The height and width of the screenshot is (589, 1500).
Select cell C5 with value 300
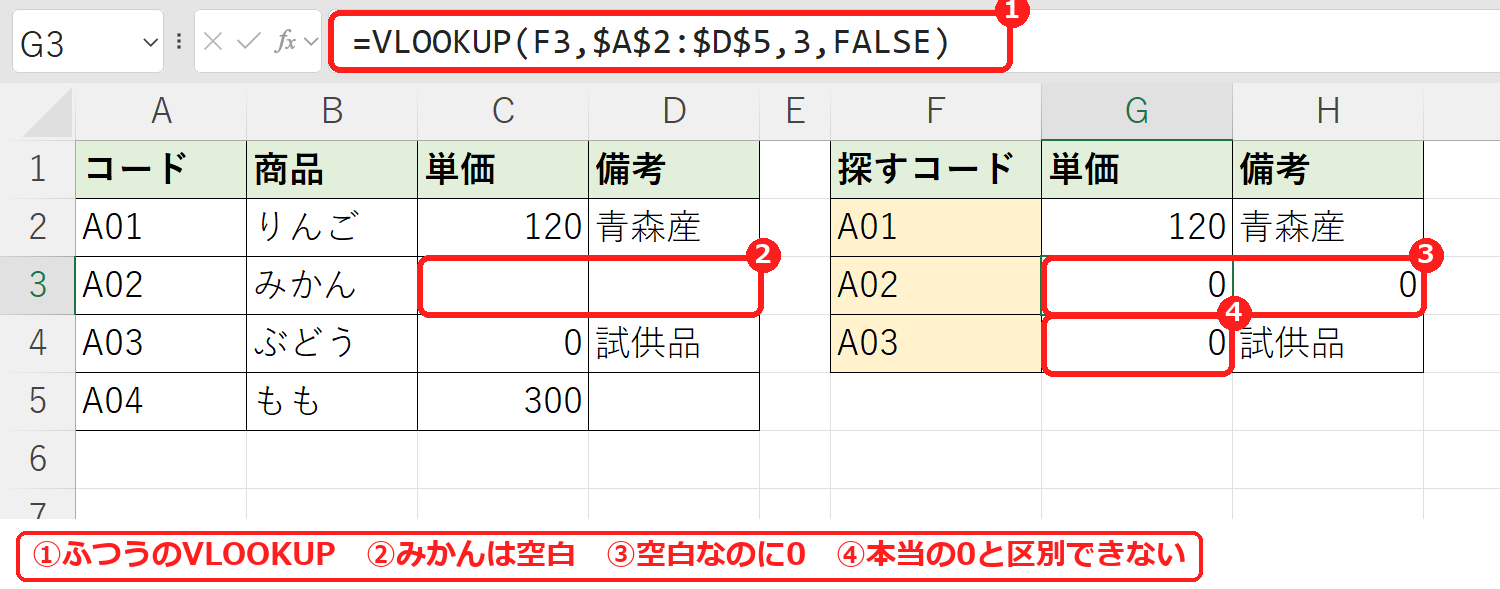(x=503, y=401)
